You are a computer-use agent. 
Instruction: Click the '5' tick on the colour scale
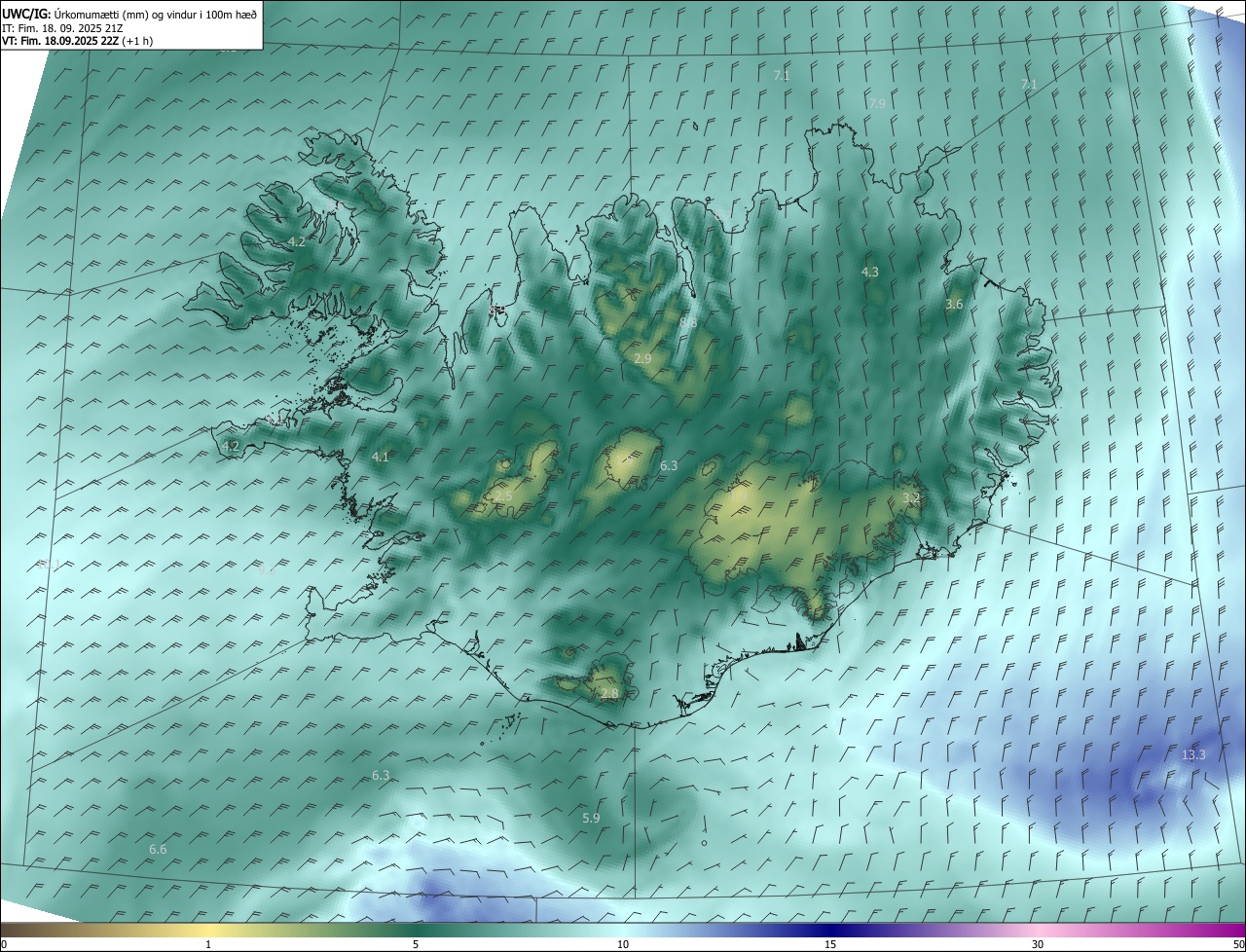(x=416, y=944)
